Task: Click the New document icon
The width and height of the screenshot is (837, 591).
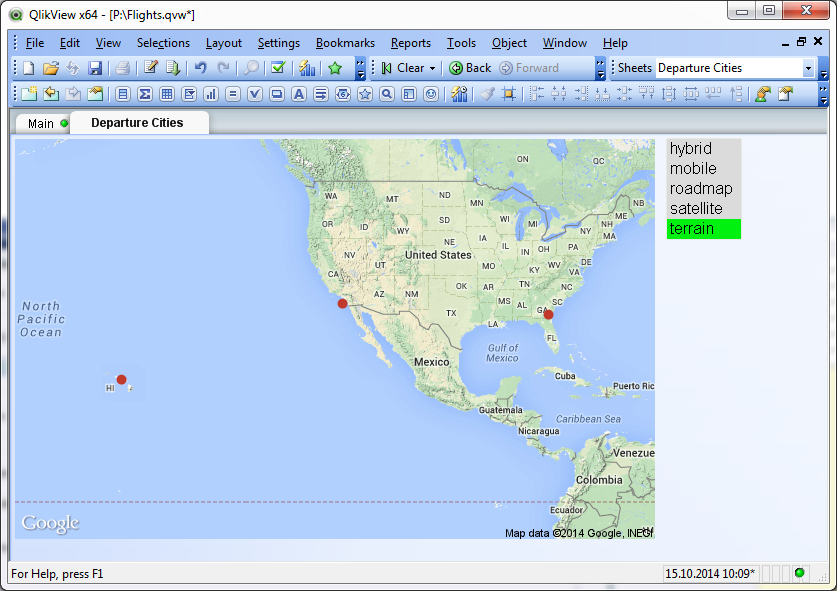Action: 28,68
